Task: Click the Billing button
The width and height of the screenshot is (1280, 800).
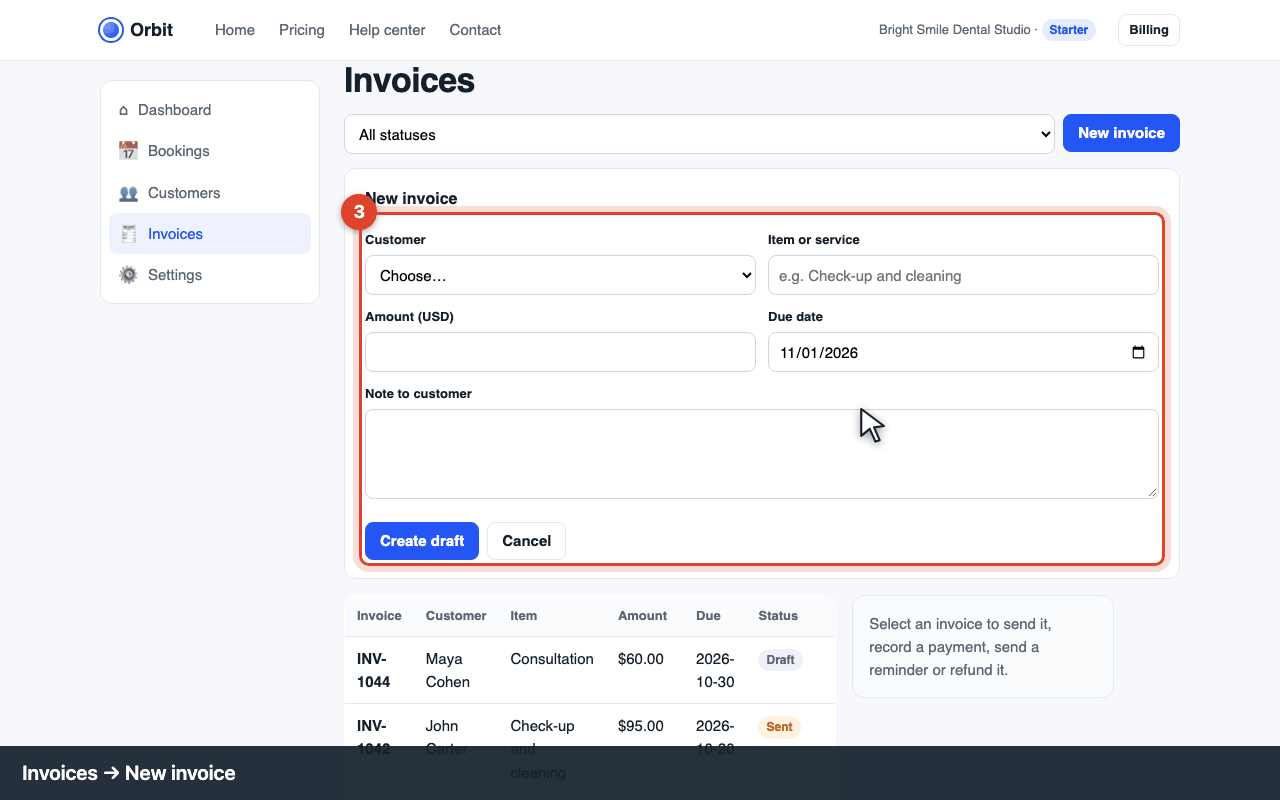Action: [x=1149, y=30]
